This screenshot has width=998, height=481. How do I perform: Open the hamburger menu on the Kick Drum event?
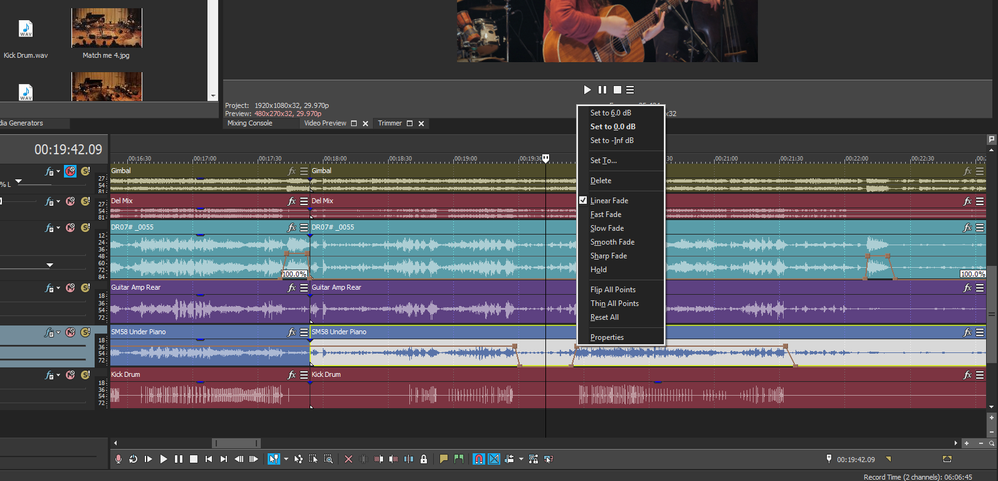304,374
